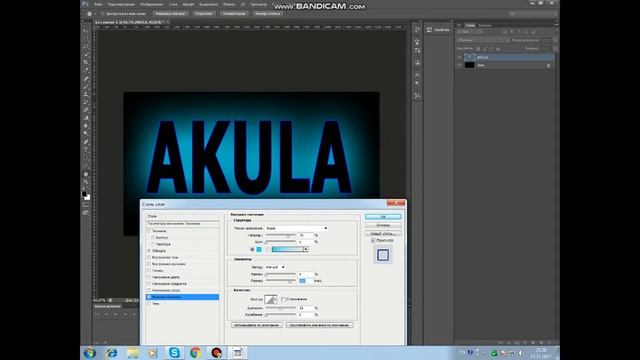
Task: Switch to the Каналы tab
Action: tap(485, 25)
